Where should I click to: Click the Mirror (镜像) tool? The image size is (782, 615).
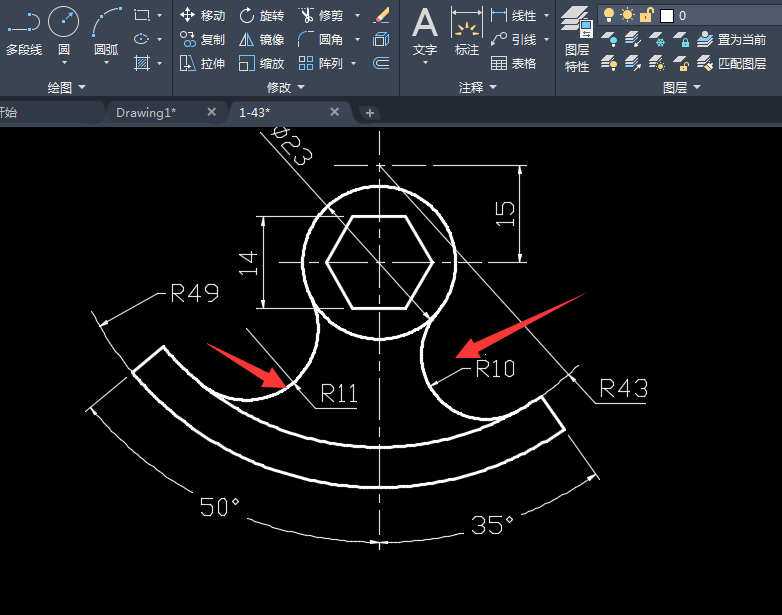coord(261,39)
